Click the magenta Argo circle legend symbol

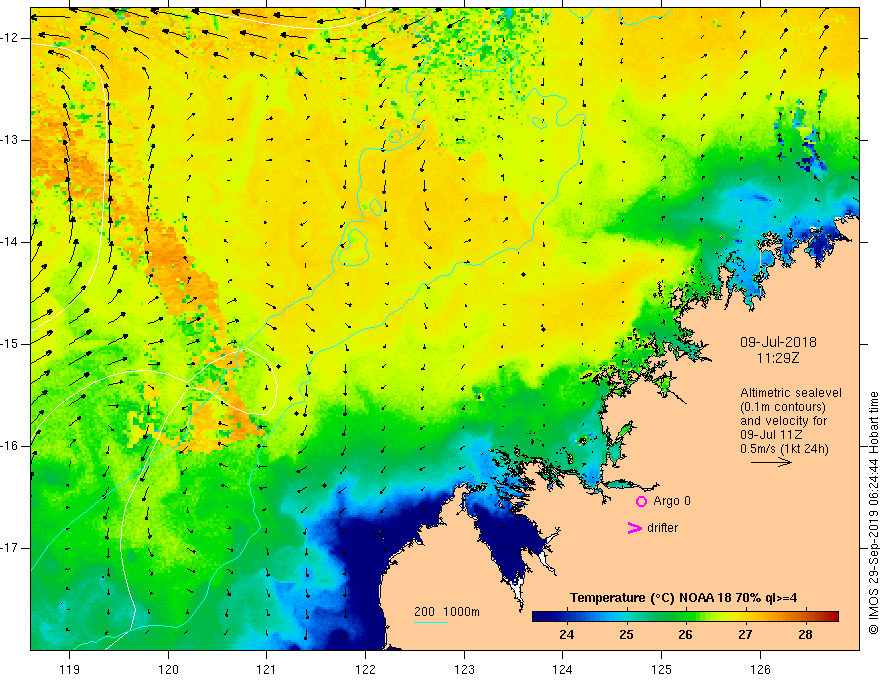pos(641,501)
